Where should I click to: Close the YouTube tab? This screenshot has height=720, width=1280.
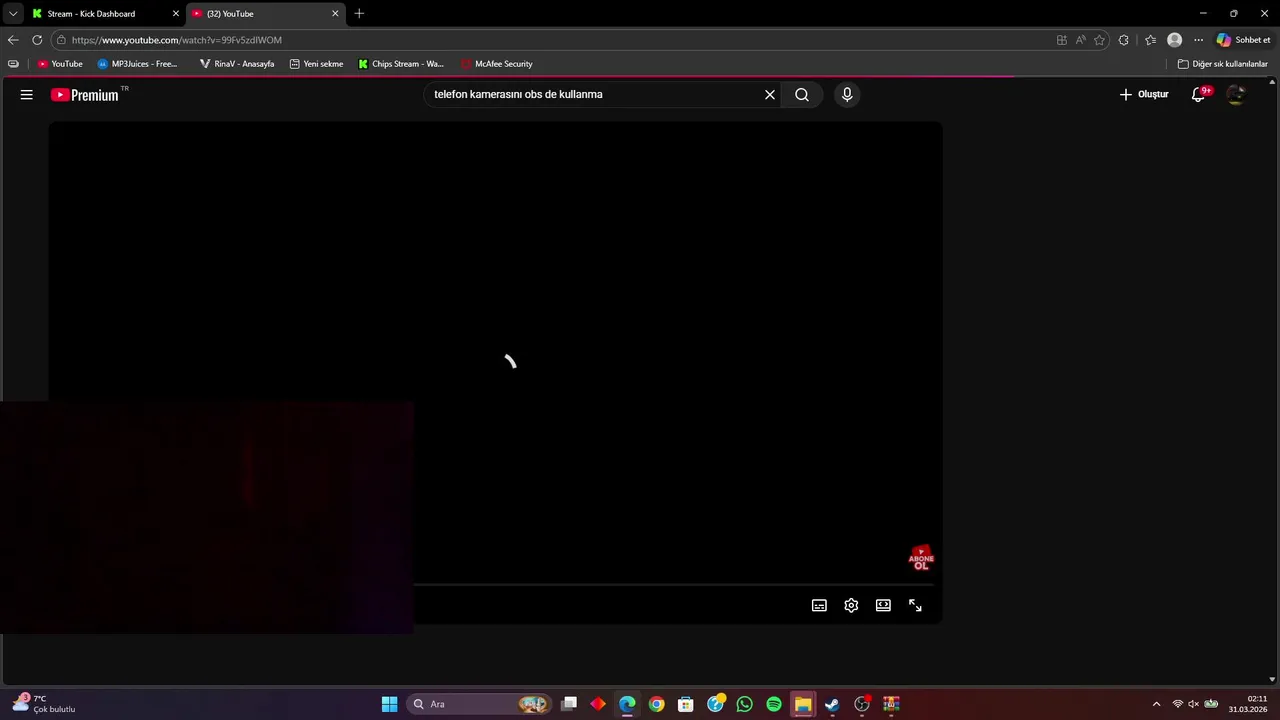tap(335, 14)
